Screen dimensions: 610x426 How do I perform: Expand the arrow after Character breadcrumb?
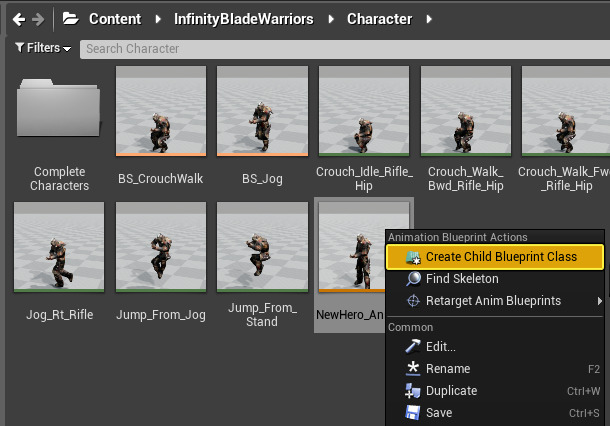coord(429,19)
